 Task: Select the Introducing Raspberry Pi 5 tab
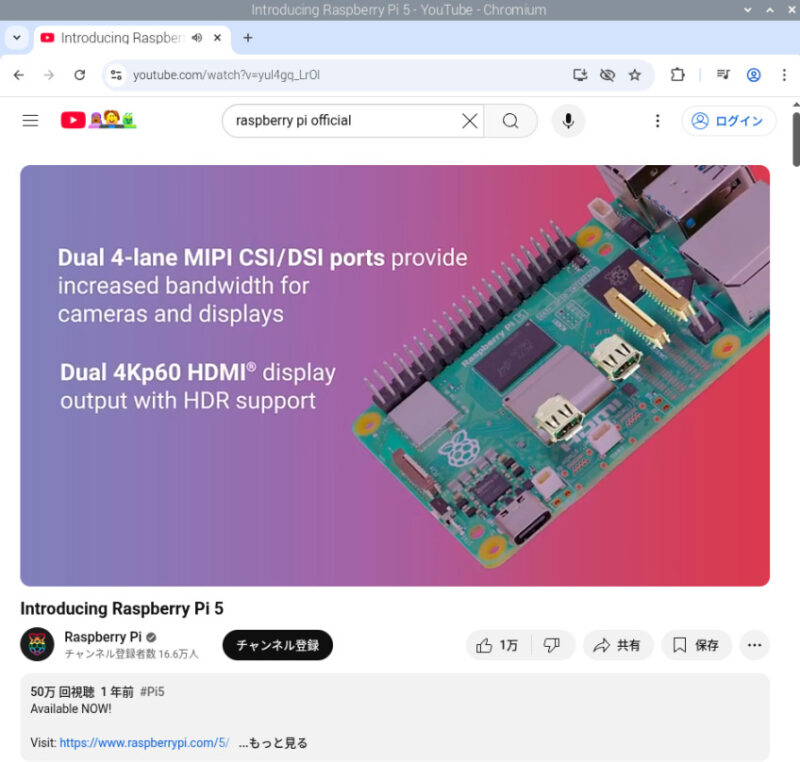click(121, 38)
